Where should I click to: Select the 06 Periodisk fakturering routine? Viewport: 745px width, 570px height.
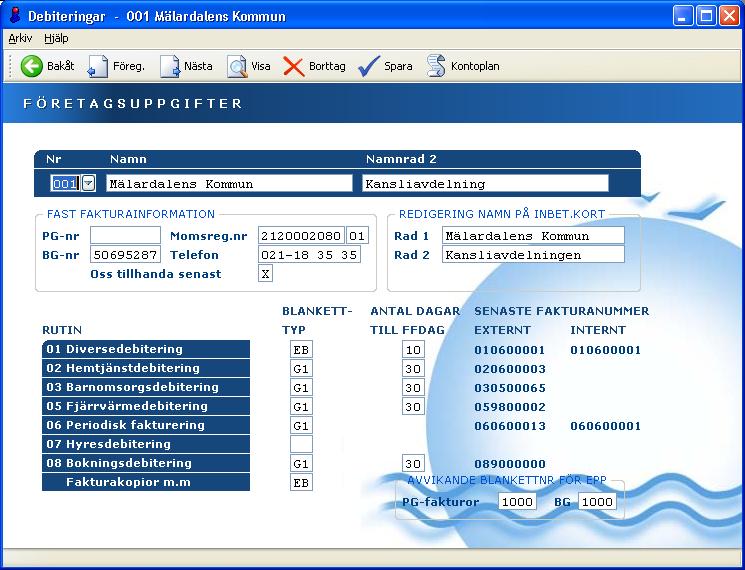pyautogui.click(x=146, y=425)
